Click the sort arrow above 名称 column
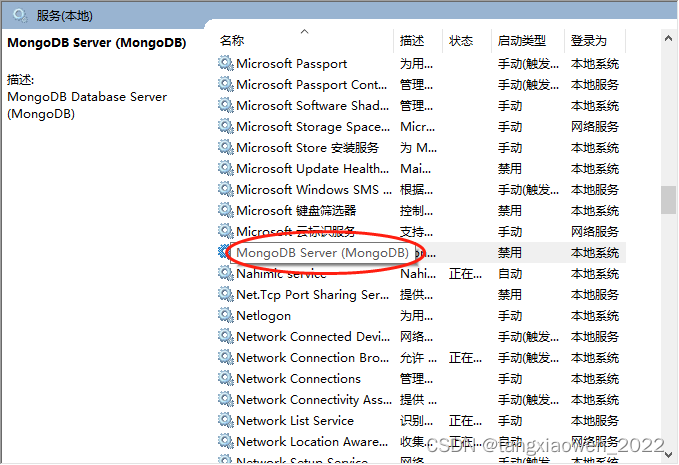The width and height of the screenshot is (679, 465). [x=304, y=31]
